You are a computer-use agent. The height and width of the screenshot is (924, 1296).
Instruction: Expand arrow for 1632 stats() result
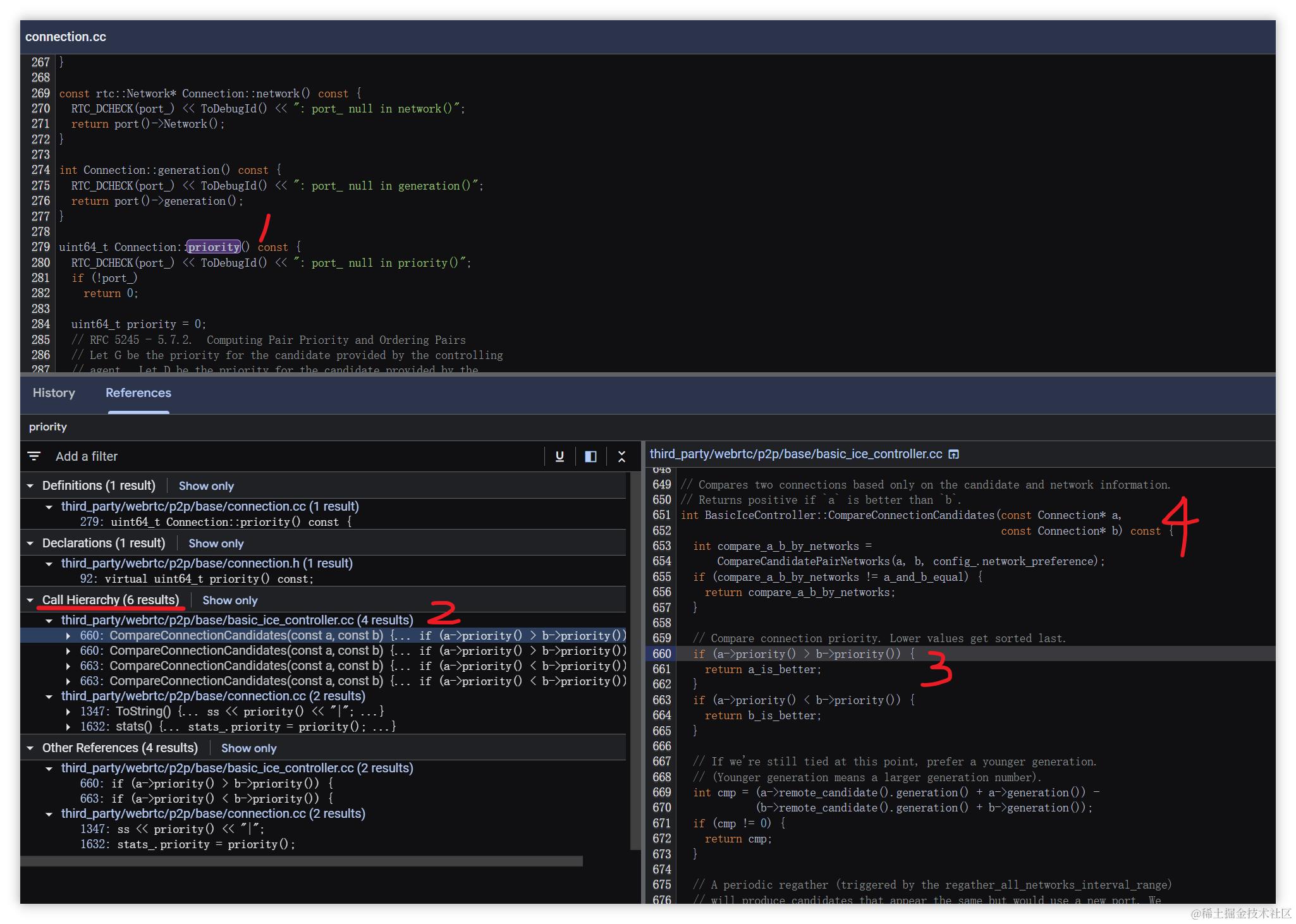(x=68, y=727)
